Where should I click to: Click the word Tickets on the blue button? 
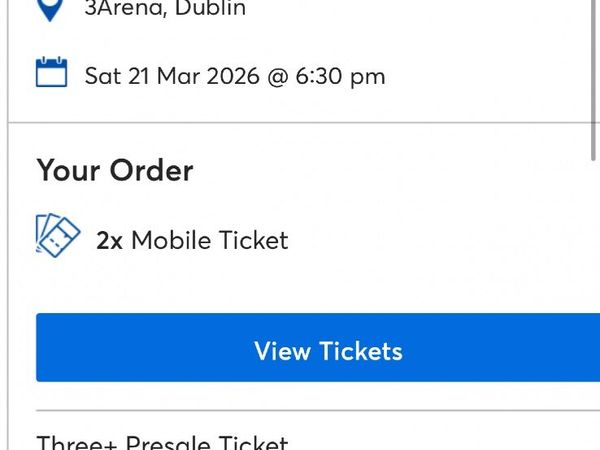pos(361,350)
